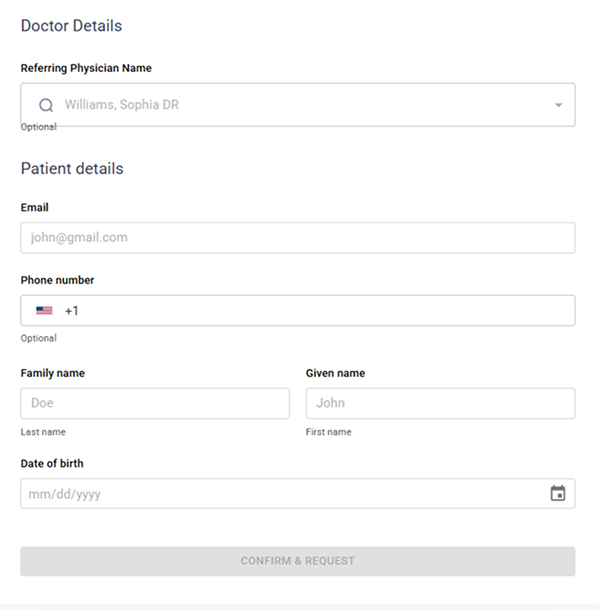Screen dimensions: 600x610
Task: Expand the Referring Physician dropdown arrow
Action: click(x=558, y=105)
